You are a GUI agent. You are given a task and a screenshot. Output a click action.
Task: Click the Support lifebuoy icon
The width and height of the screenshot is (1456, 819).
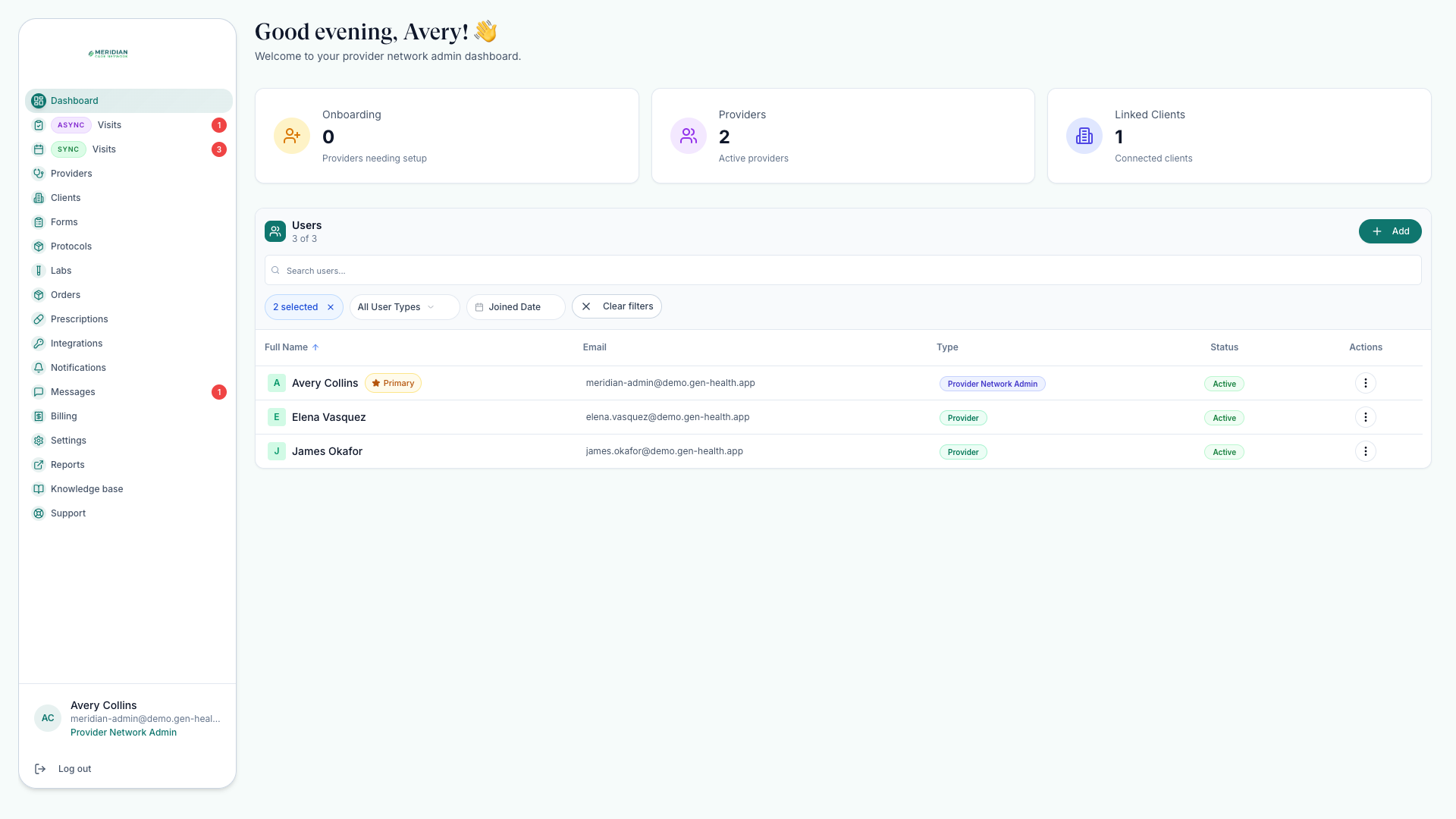click(39, 513)
